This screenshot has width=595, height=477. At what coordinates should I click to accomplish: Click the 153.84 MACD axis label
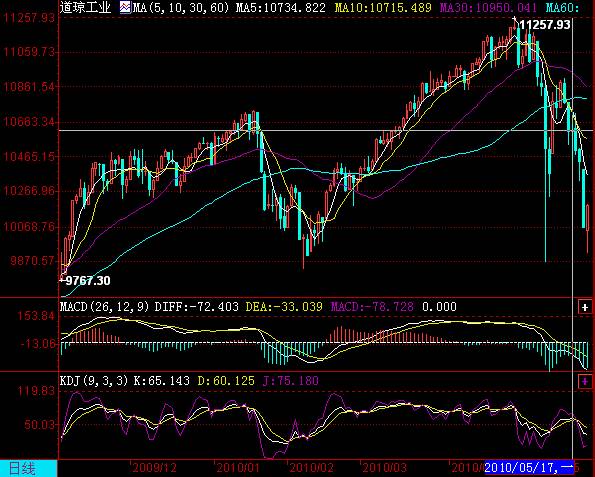click(36, 316)
